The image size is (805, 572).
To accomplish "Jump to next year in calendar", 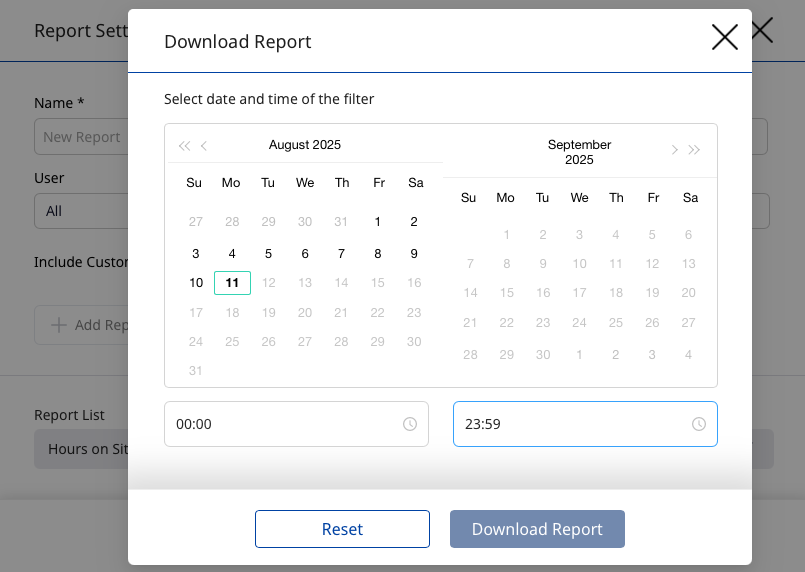I will coord(694,150).
